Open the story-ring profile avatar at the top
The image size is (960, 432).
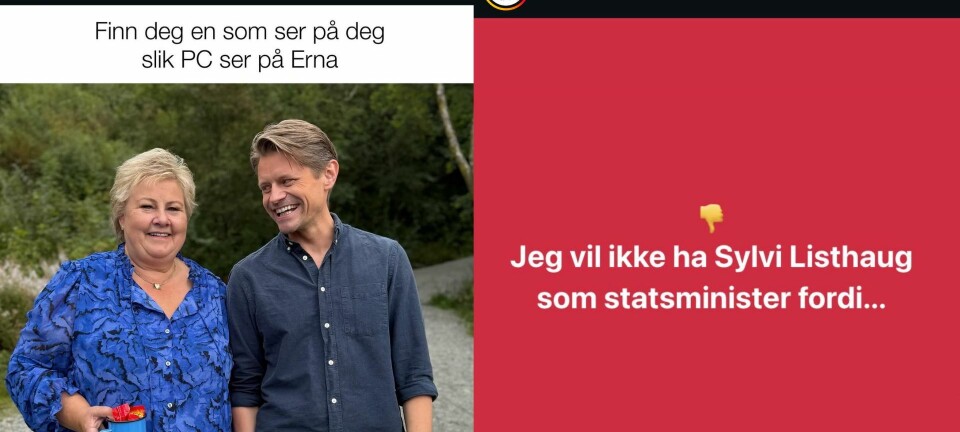point(506,4)
